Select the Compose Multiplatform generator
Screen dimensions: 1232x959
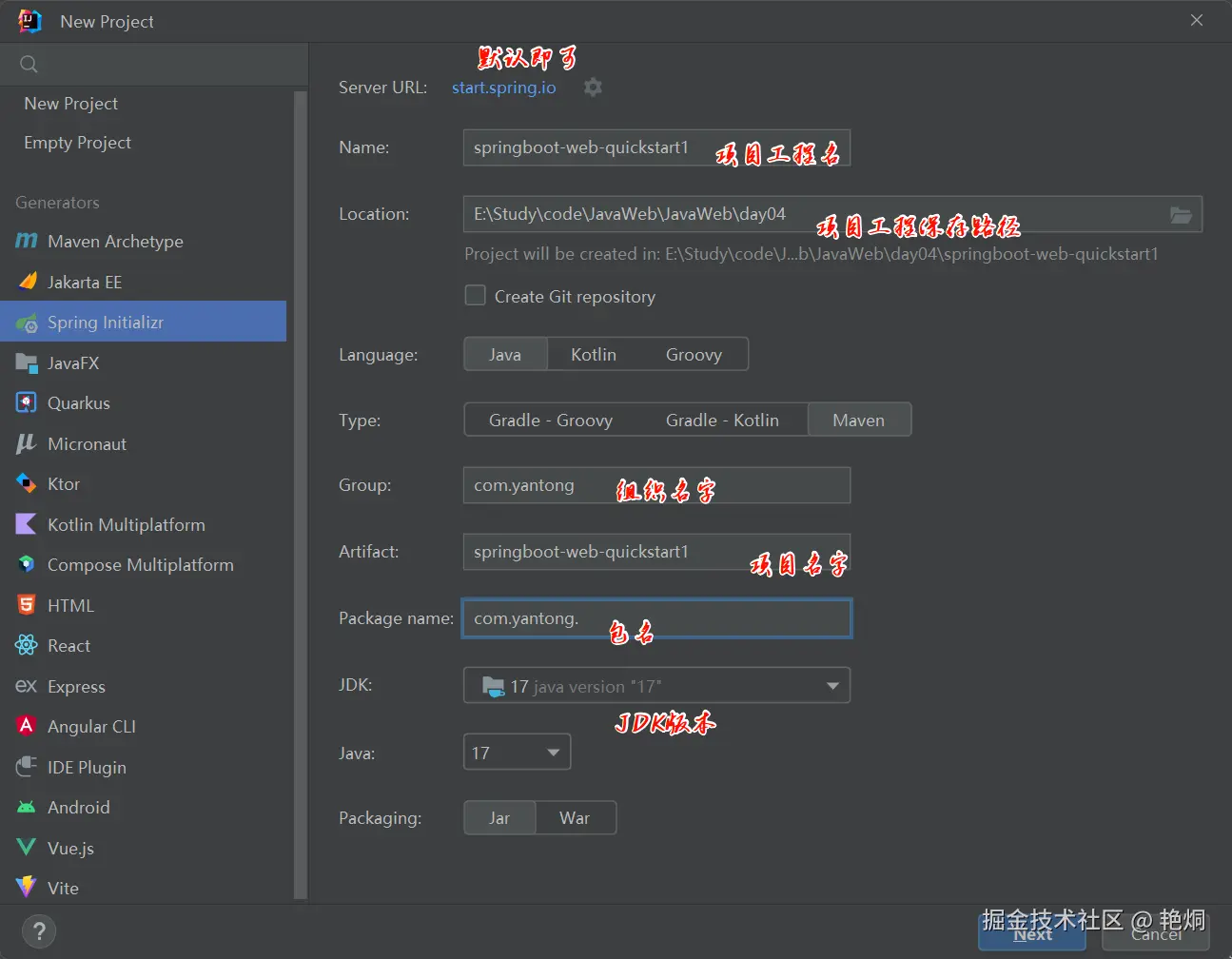coord(144,564)
